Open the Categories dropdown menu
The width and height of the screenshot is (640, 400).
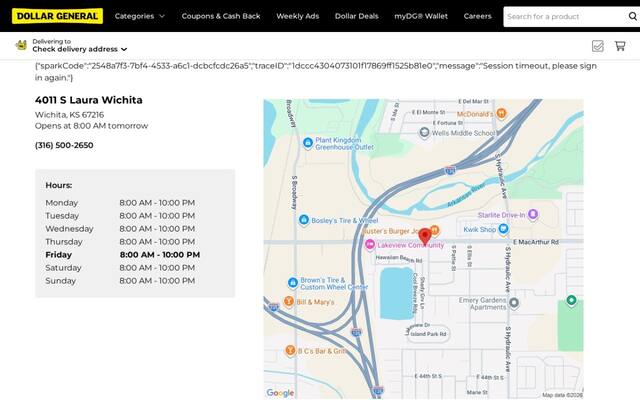click(x=140, y=16)
